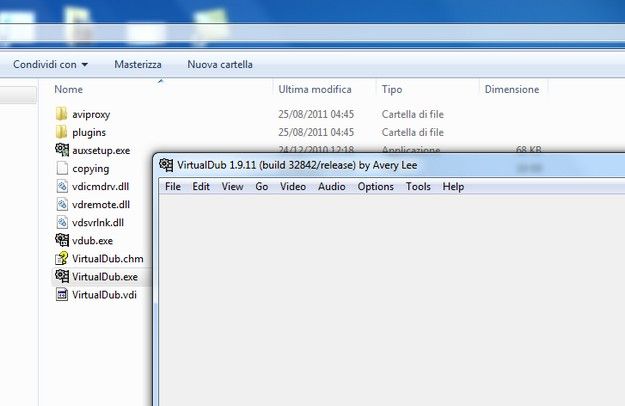The image size is (625, 406).
Task: Open the Help menu in VirtualDub
Action: pos(453,186)
